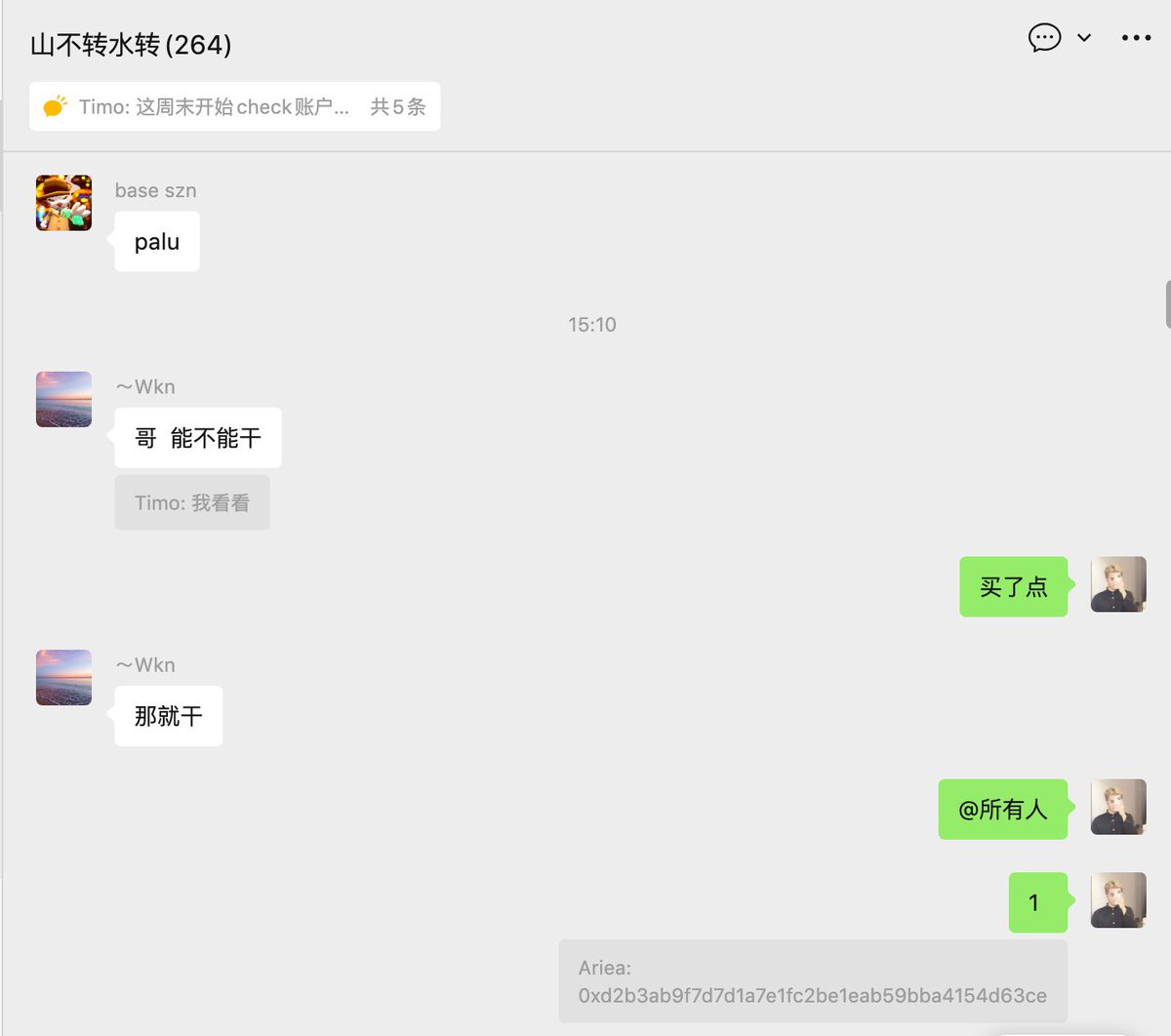Click the green '@所有人' message
The height and width of the screenshot is (1036, 1171).
pos(1003,809)
